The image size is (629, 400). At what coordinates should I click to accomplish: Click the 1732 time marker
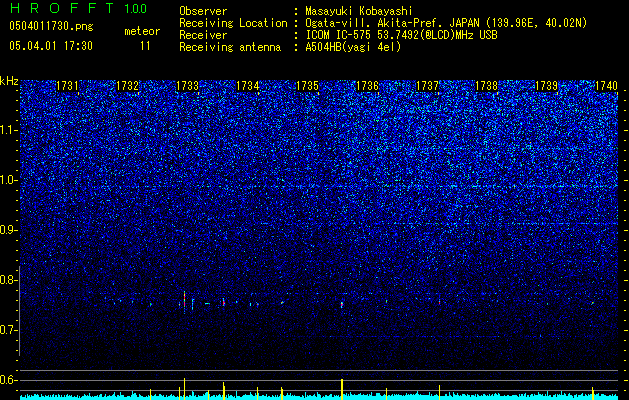pos(127,86)
